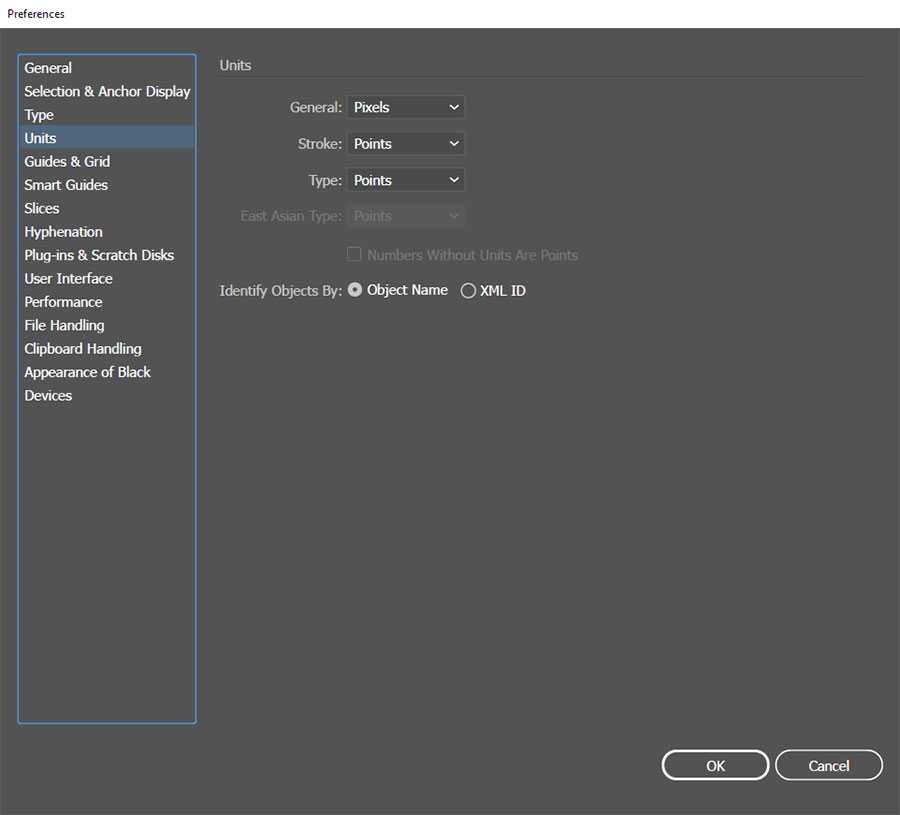Open File Handling preferences

(64, 325)
